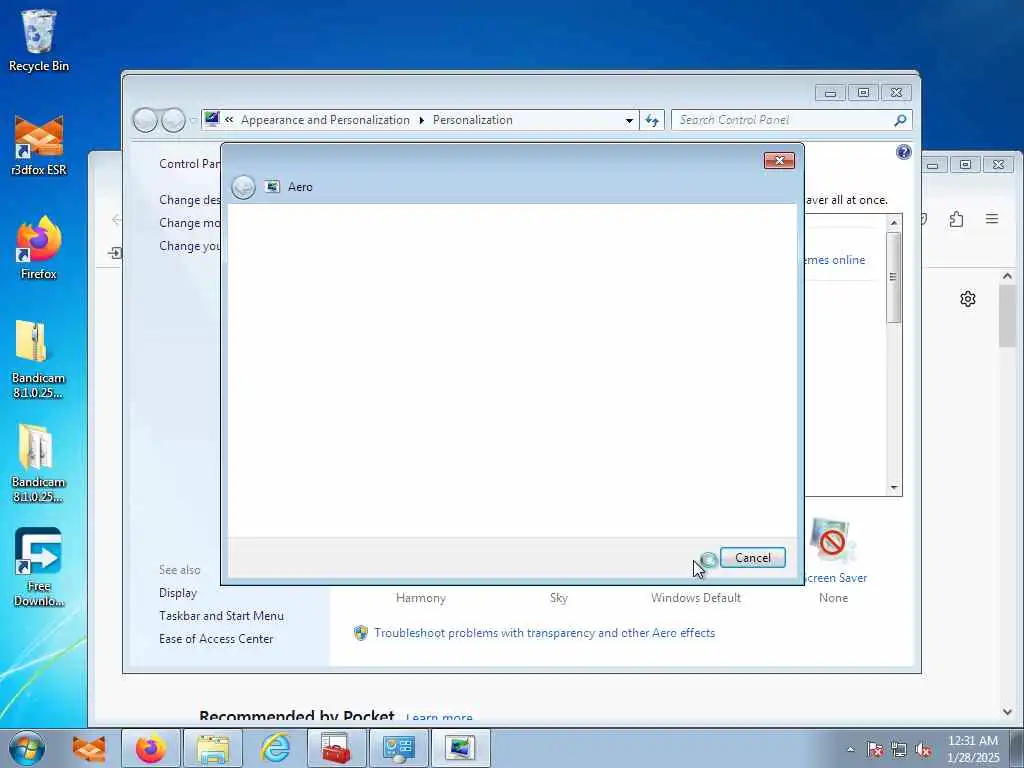Open the Firefox desktop shortcut
The image size is (1024, 768).
click(39, 248)
